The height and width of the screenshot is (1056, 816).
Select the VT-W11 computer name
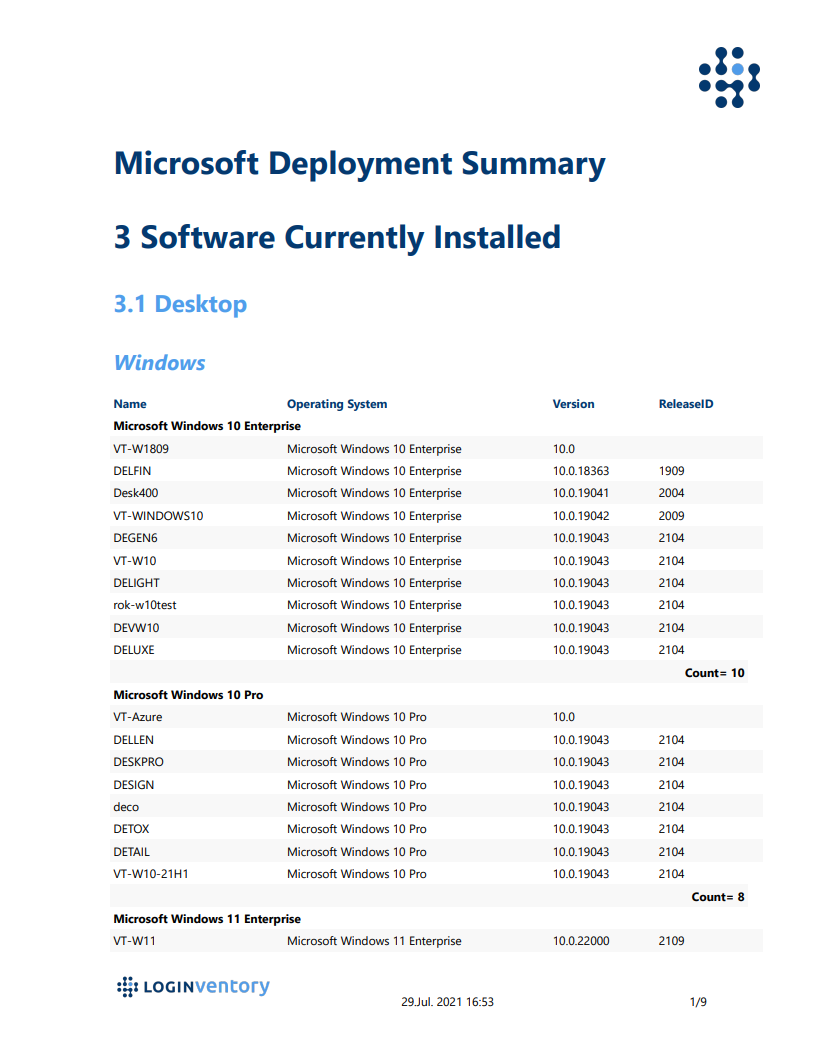[x=134, y=942]
